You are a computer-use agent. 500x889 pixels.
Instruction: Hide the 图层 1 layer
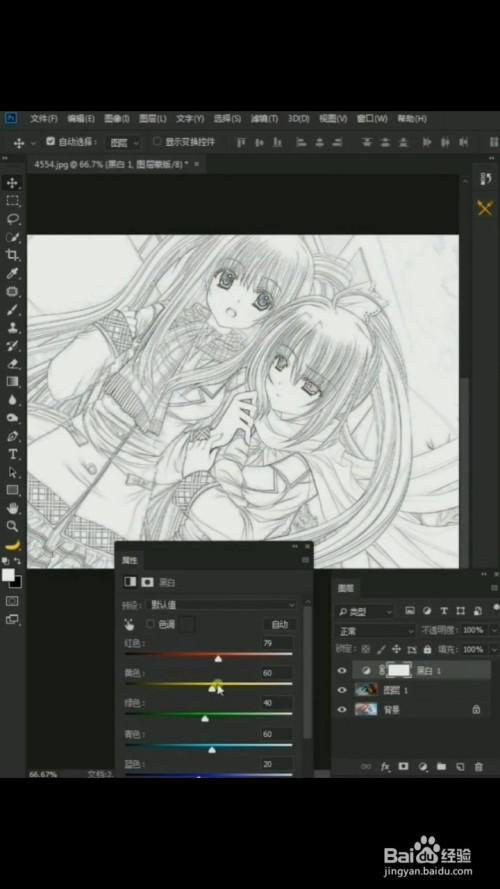[x=342, y=690]
